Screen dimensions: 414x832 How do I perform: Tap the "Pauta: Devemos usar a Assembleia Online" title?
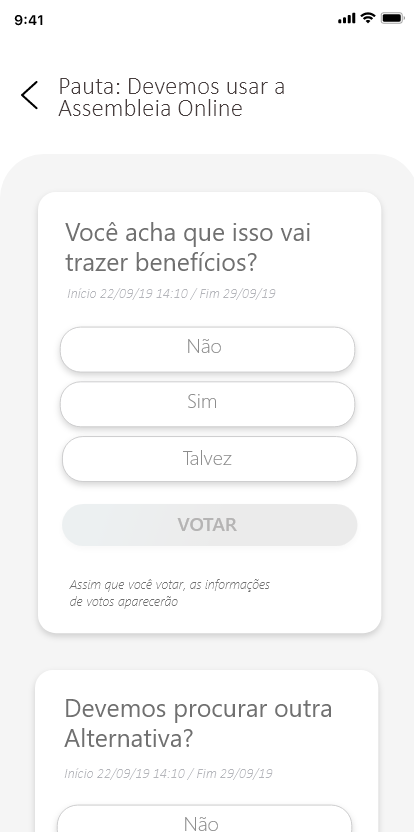(x=171, y=97)
